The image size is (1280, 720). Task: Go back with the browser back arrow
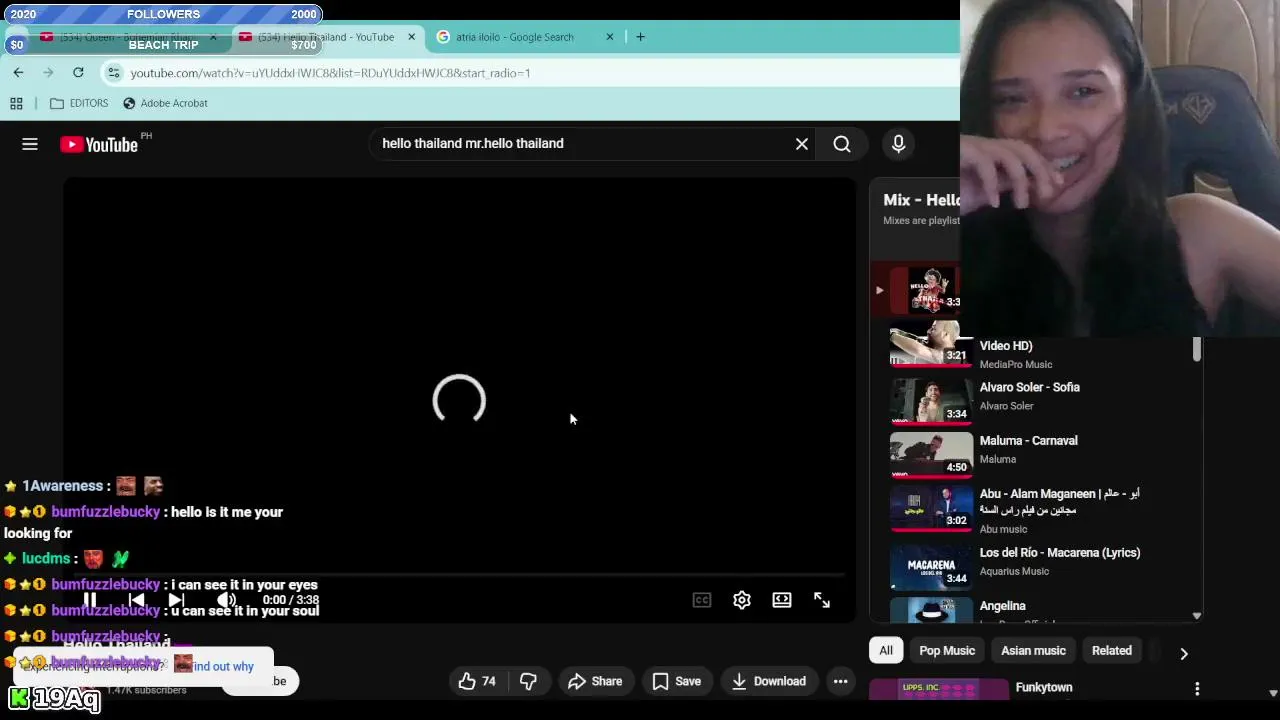(x=18, y=73)
